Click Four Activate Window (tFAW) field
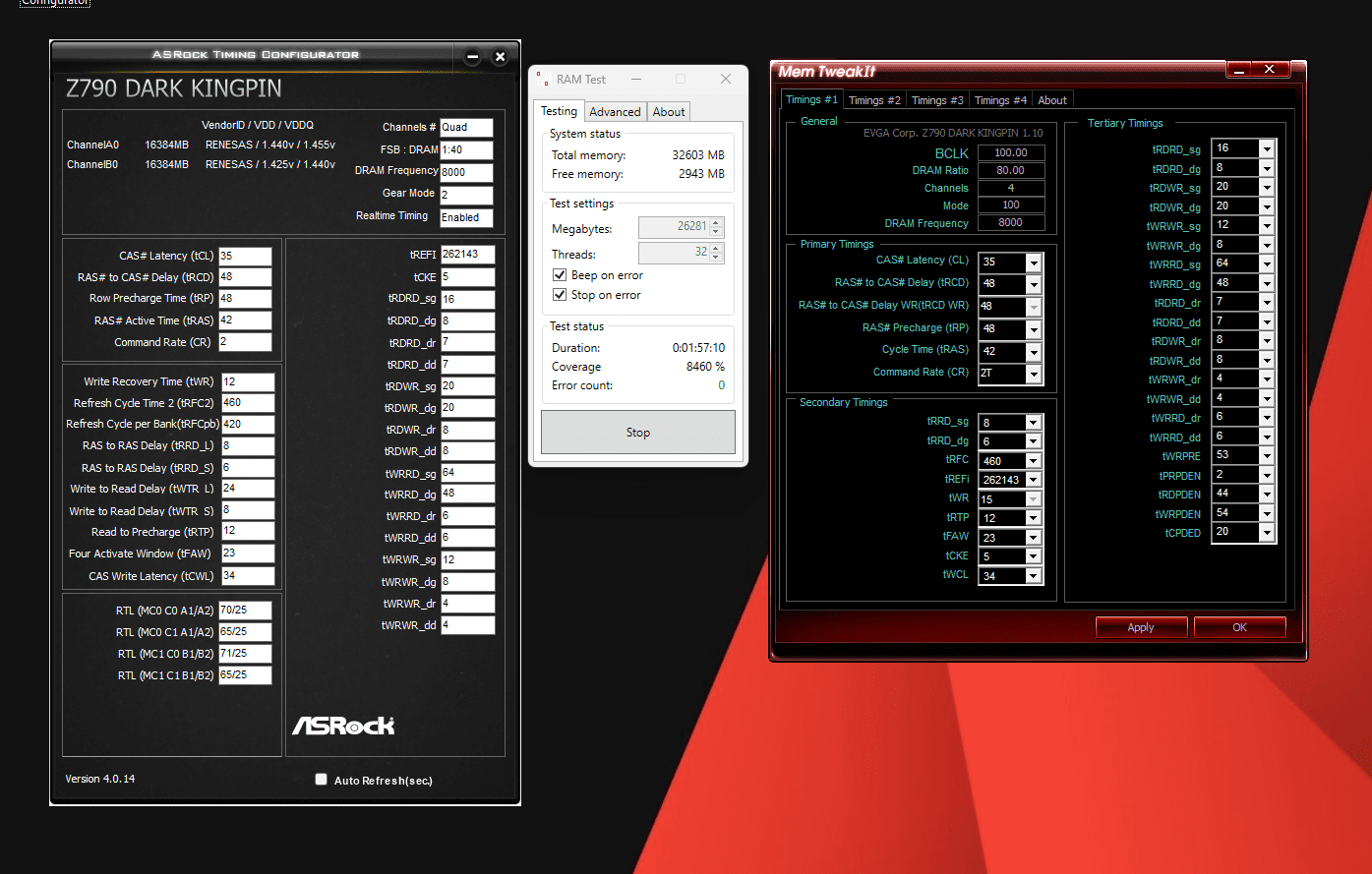 point(248,554)
